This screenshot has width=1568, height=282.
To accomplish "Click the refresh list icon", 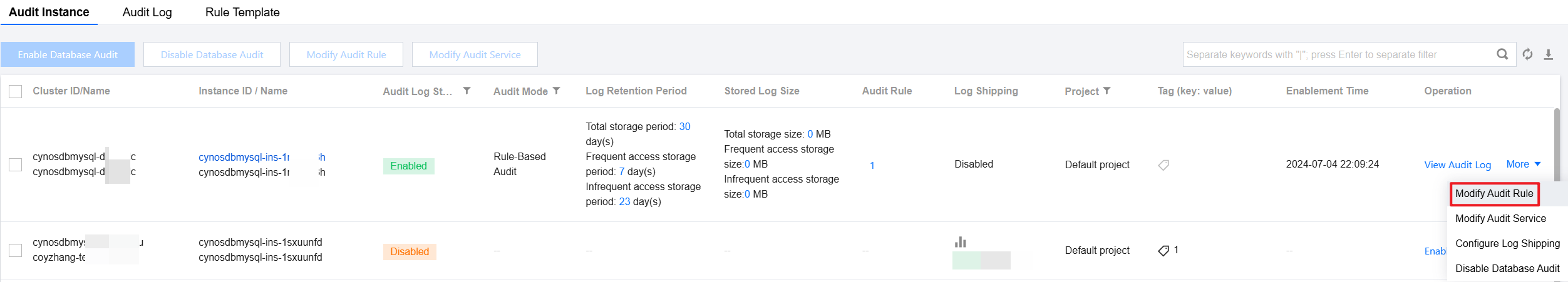I will click(x=1528, y=54).
